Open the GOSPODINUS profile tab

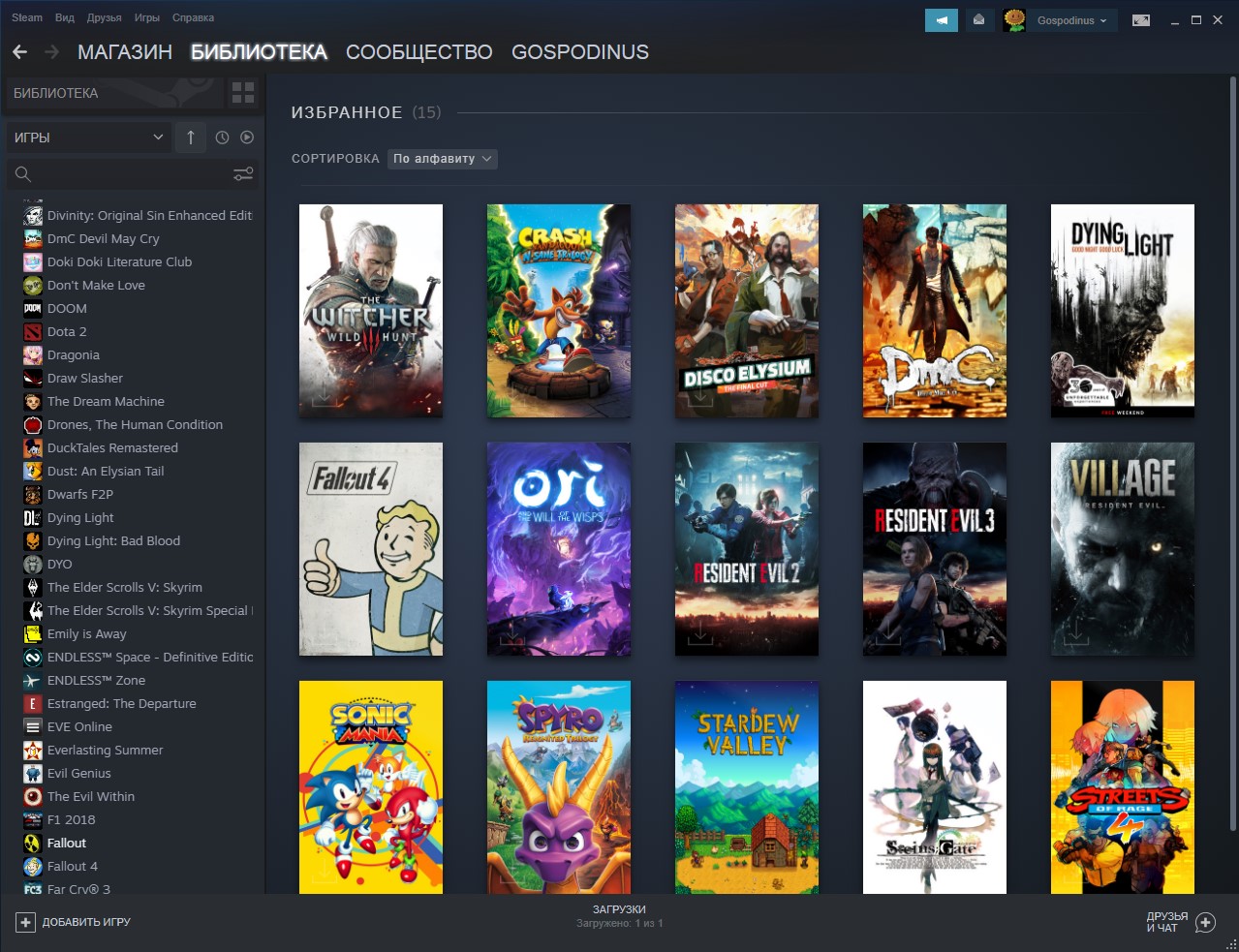pos(580,52)
